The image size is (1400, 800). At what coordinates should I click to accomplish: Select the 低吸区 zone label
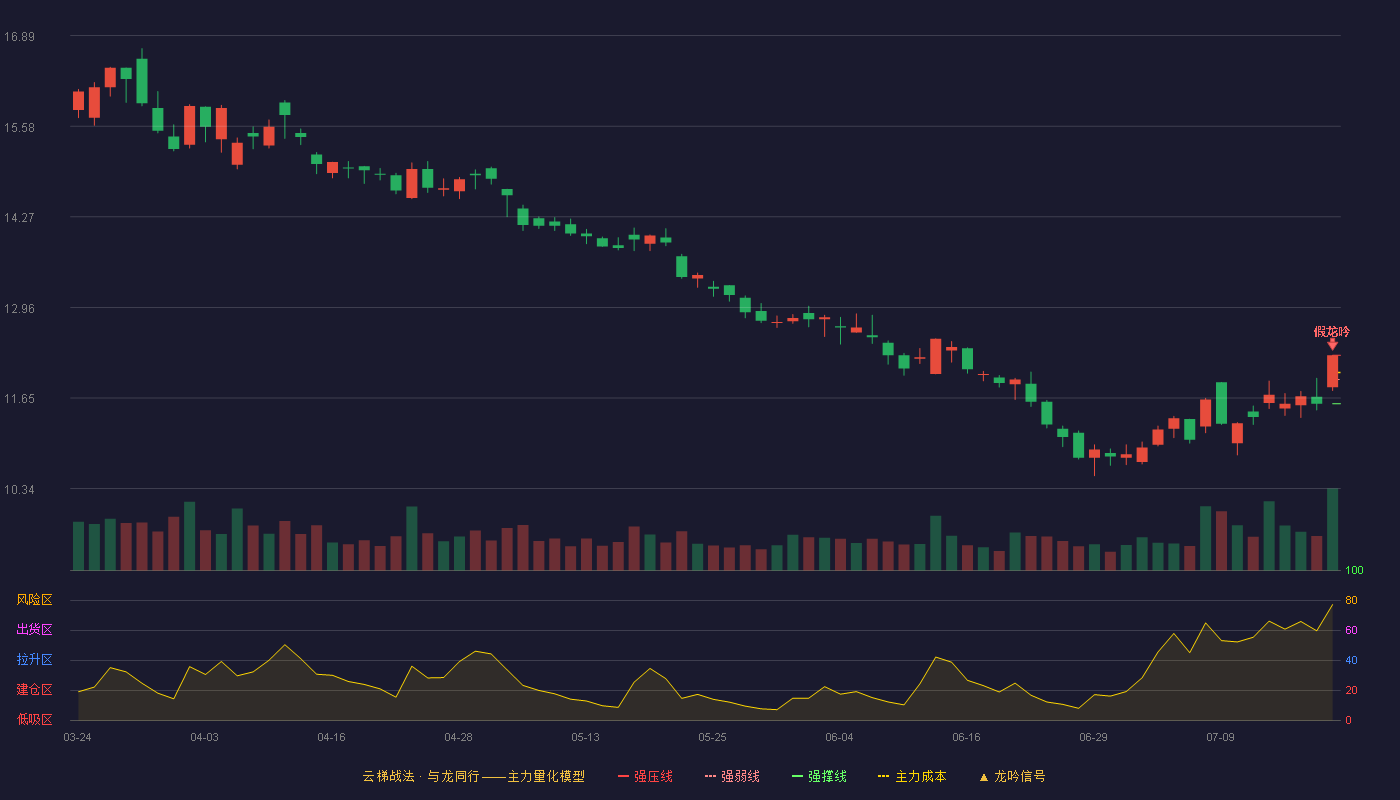point(35,720)
